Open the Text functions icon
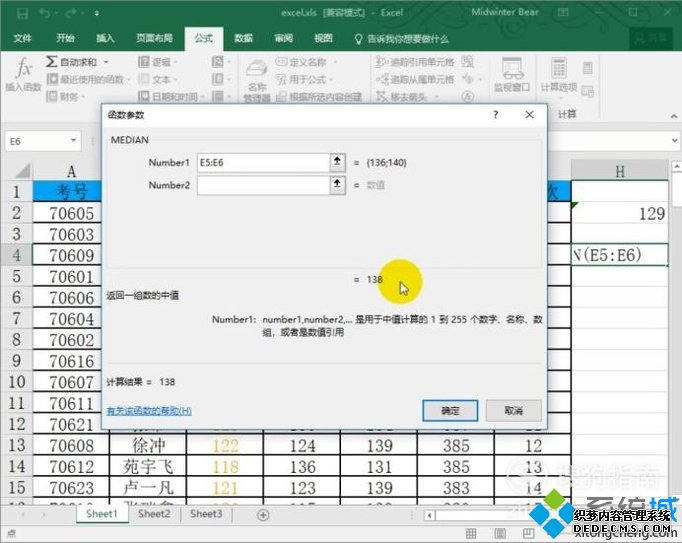This screenshot has width=682, height=543. pyautogui.click(x=144, y=79)
